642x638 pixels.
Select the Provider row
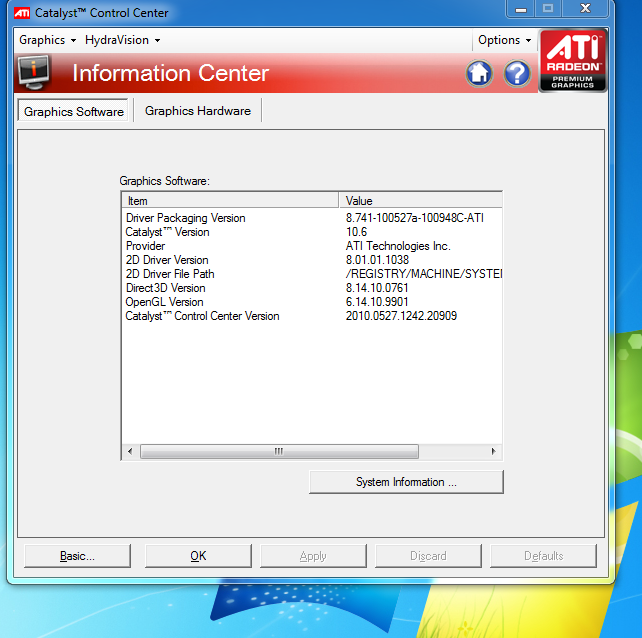tap(312, 246)
